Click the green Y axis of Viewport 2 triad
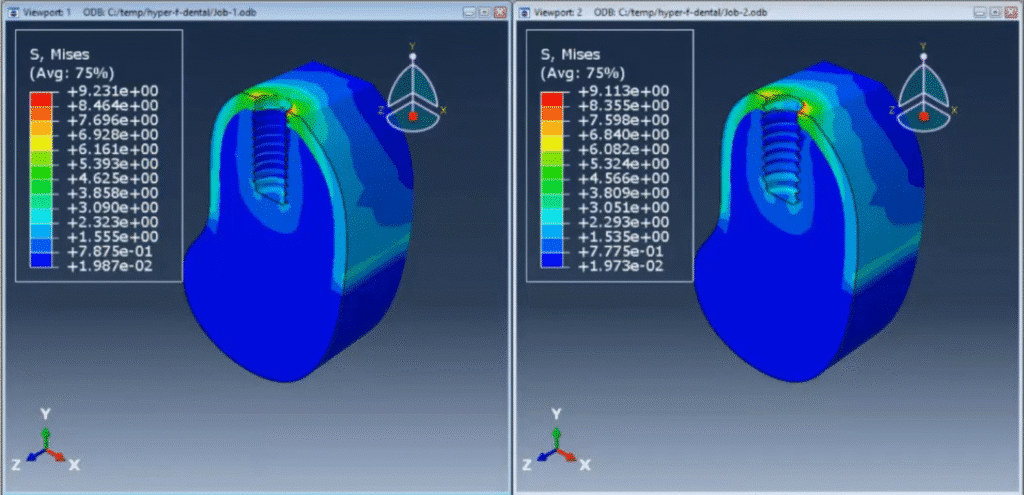The image size is (1024, 495). point(556,438)
